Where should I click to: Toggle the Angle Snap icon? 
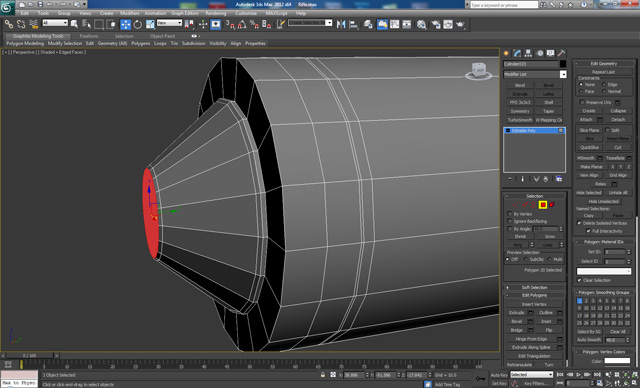click(x=242, y=24)
